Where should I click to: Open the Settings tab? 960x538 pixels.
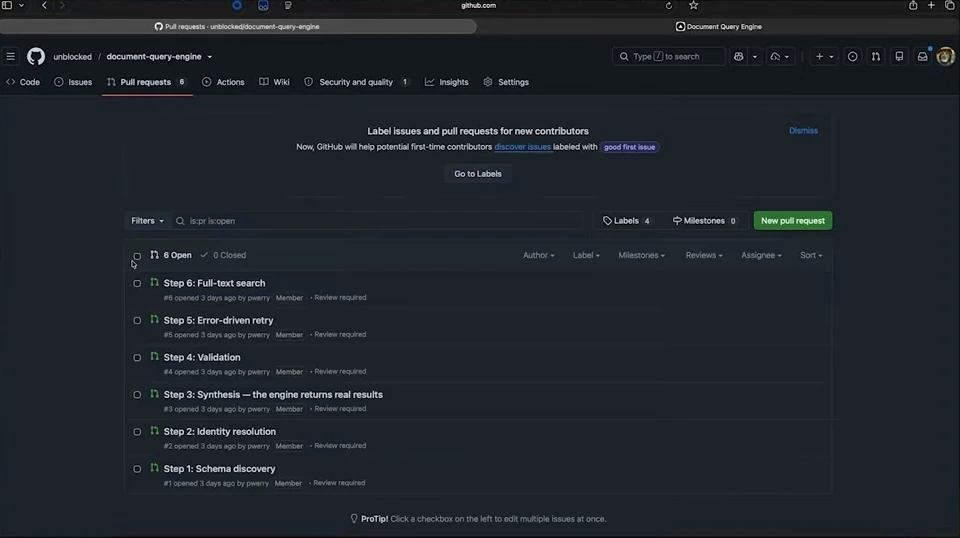(x=506, y=82)
